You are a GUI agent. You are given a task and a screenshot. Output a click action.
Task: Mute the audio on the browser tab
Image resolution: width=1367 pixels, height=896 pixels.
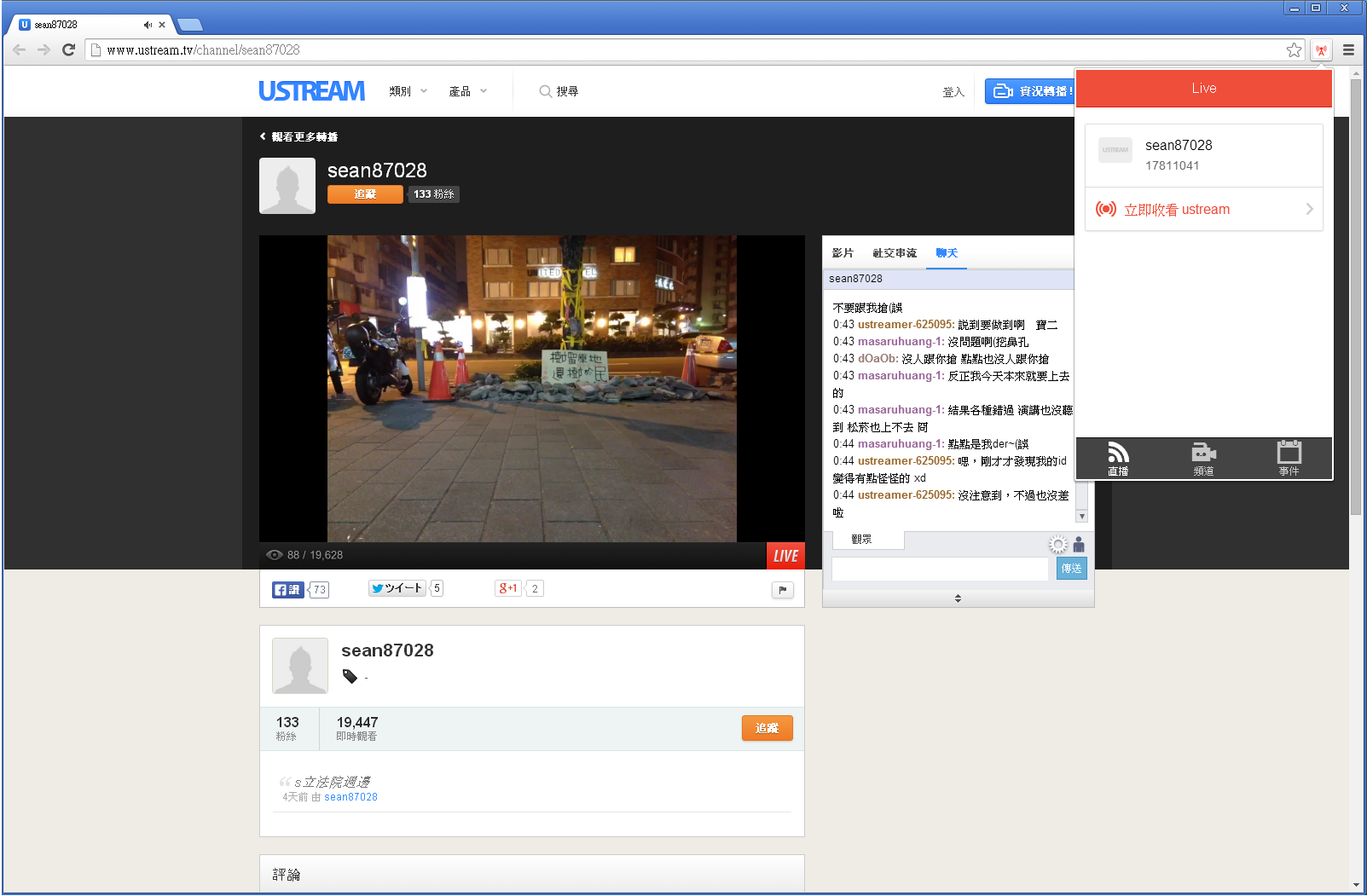148,25
